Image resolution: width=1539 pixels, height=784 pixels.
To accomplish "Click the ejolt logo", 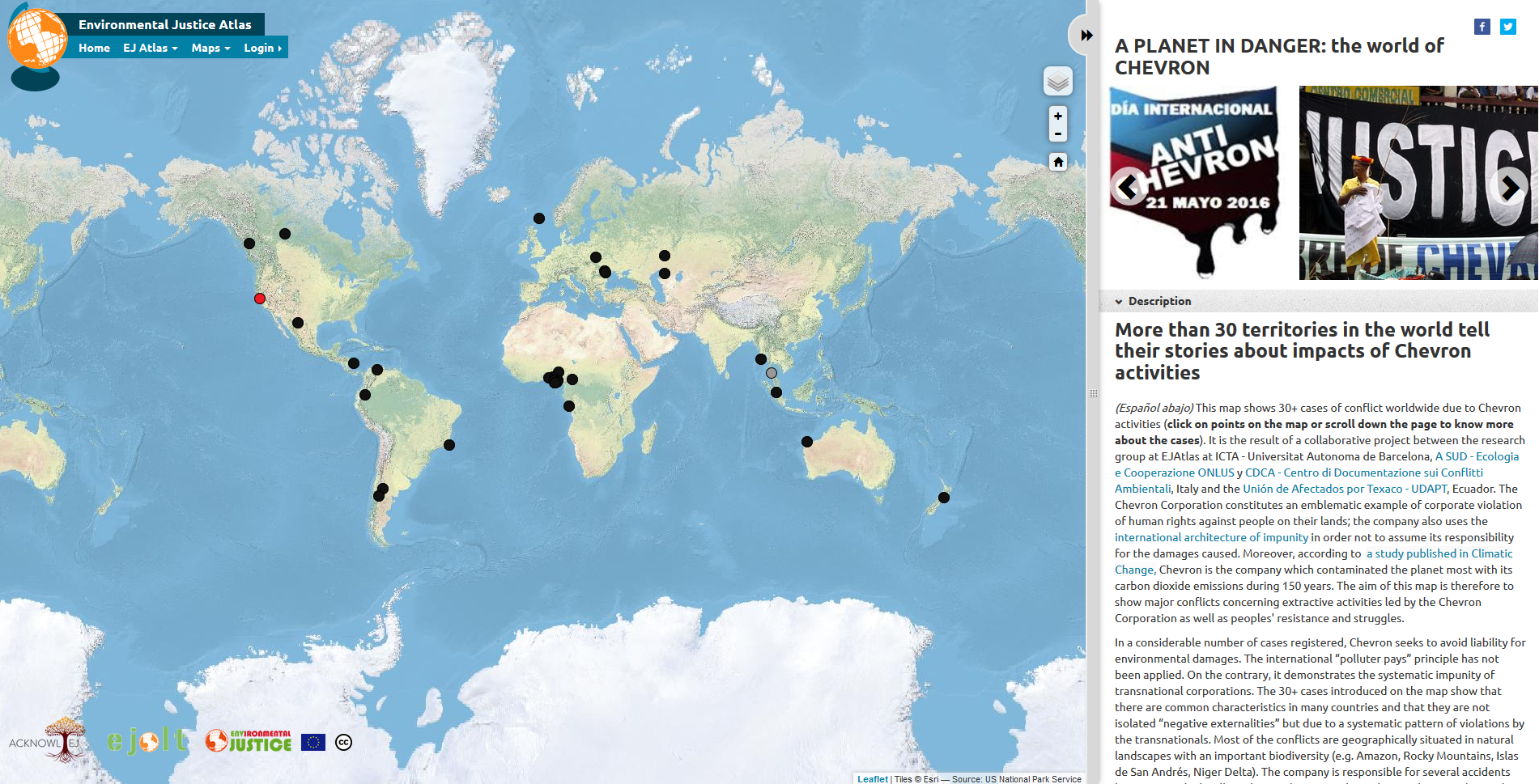I will [148, 740].
